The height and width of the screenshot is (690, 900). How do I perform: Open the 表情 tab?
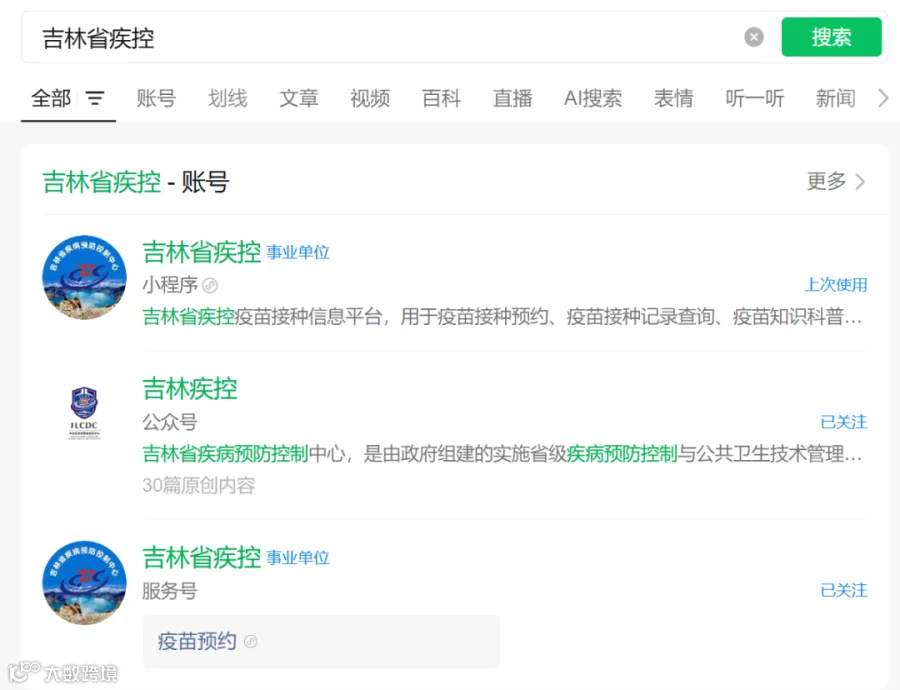[673, 98]
